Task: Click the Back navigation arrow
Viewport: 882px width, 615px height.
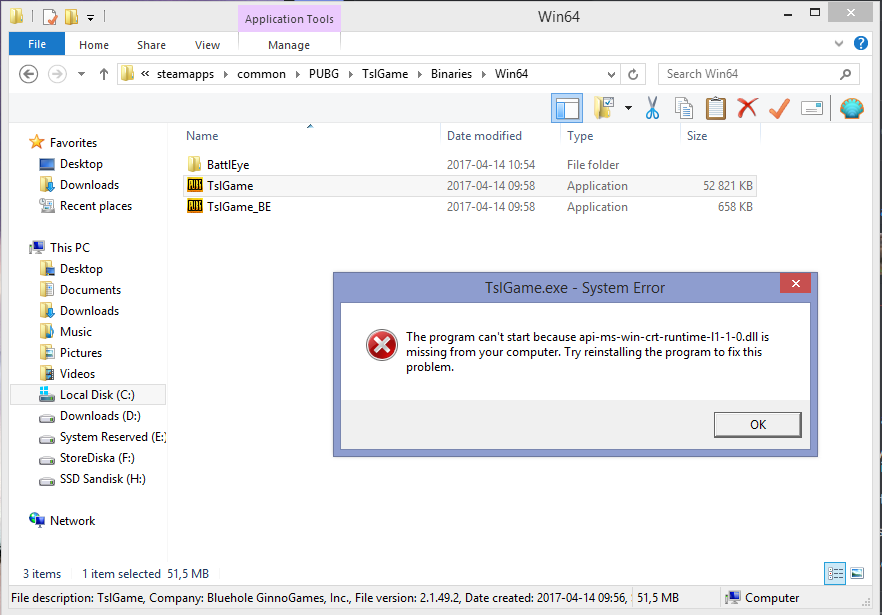Action: 28,74
